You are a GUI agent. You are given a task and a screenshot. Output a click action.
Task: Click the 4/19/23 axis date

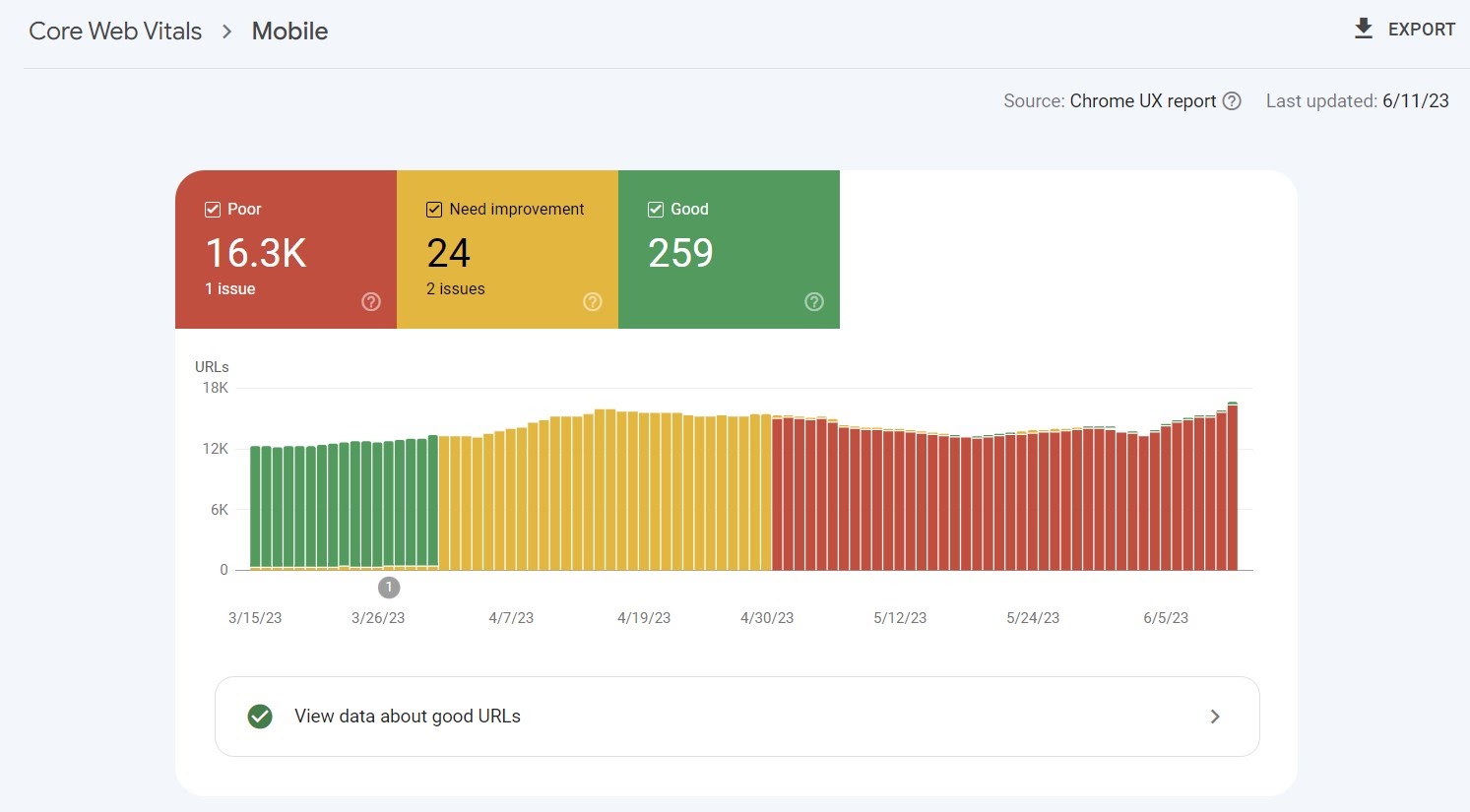pos(644,618)
